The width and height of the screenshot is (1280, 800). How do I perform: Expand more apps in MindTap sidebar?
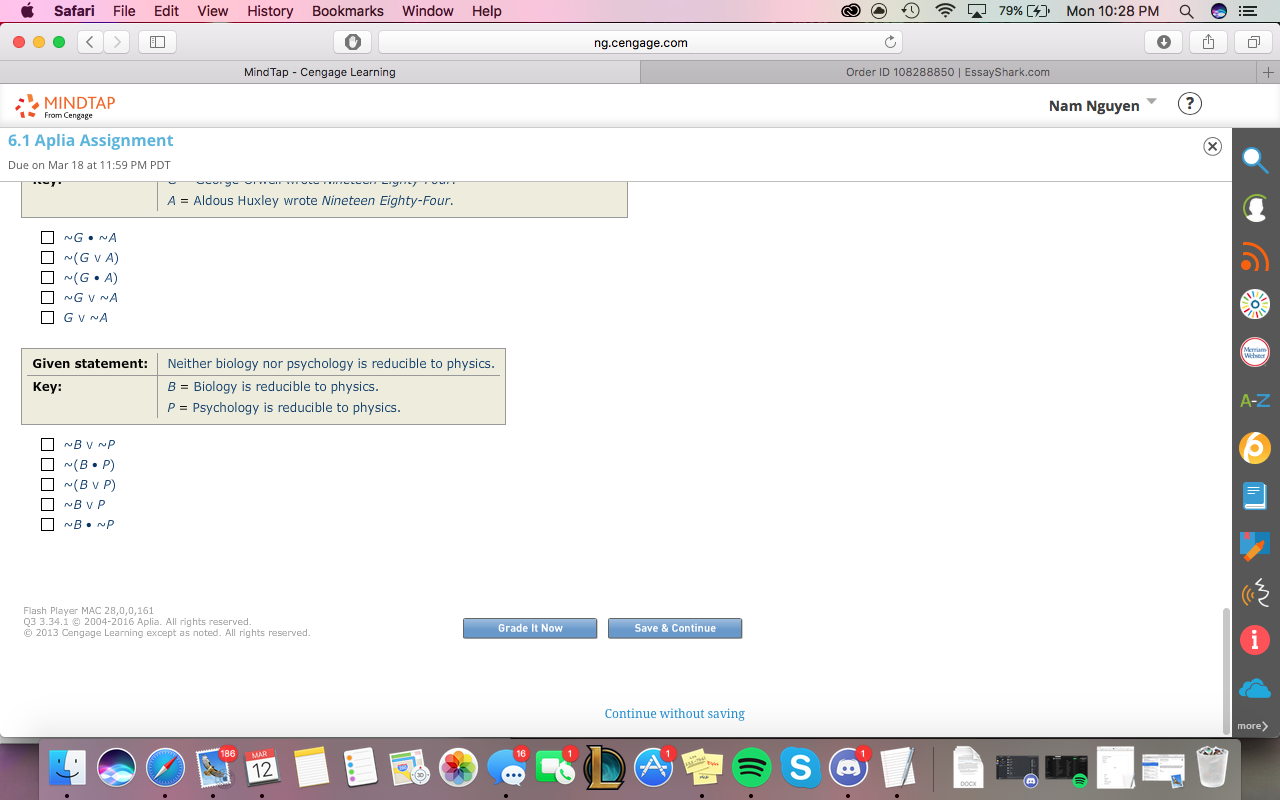tap(1253, 726)
